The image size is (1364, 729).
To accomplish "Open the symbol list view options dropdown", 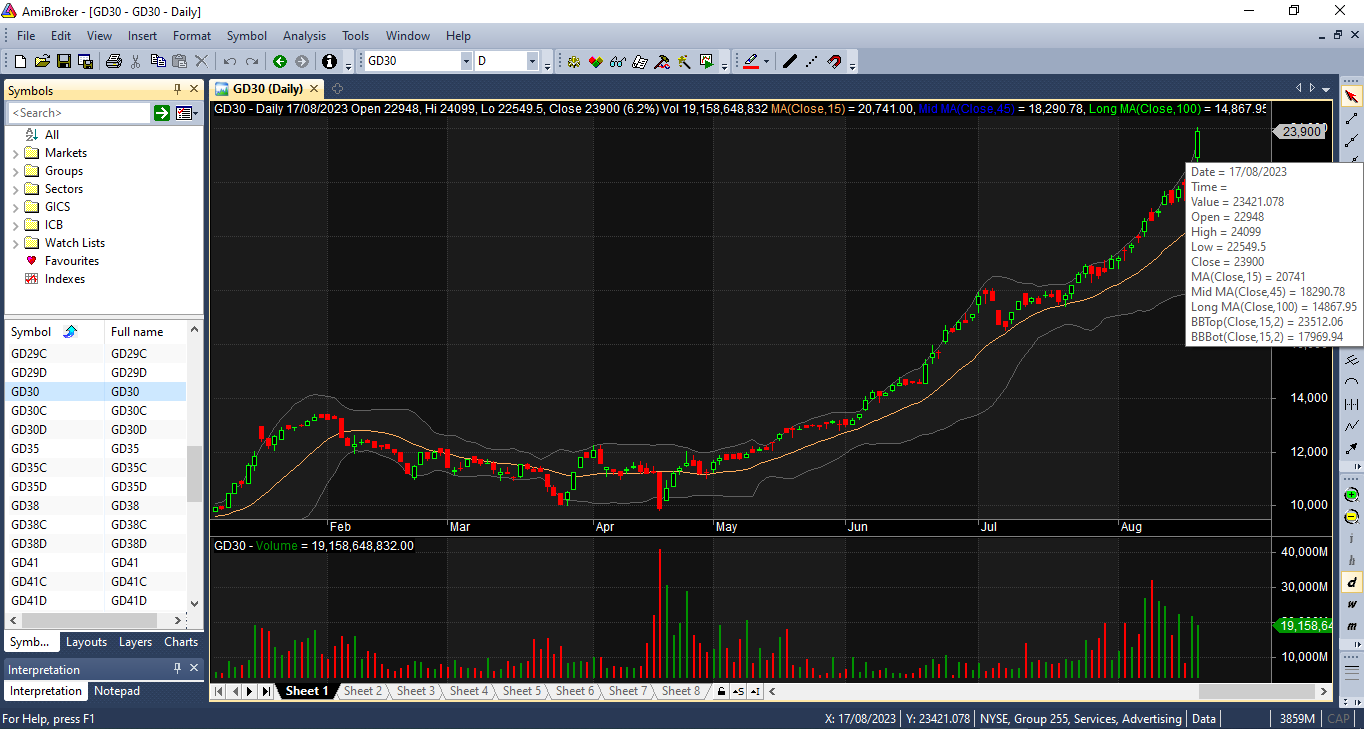I will coord(185,113).
